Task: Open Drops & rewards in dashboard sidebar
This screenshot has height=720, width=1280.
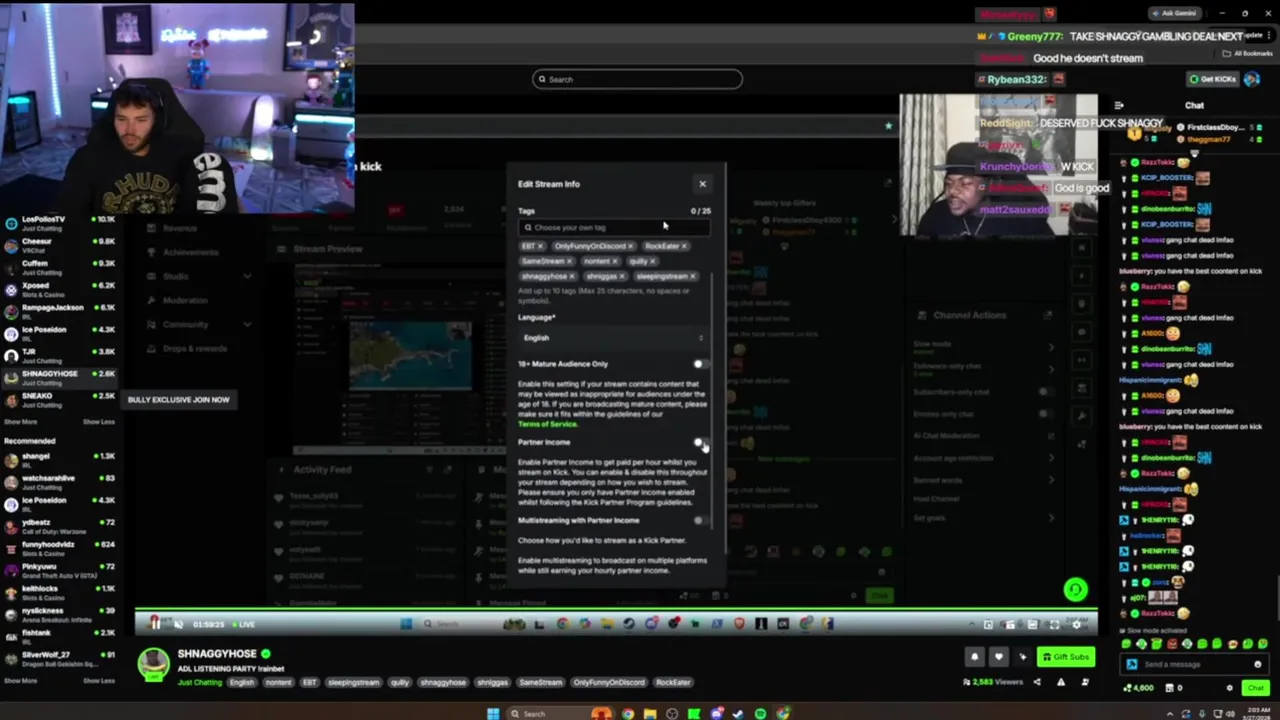Action: tap(195, 348)
